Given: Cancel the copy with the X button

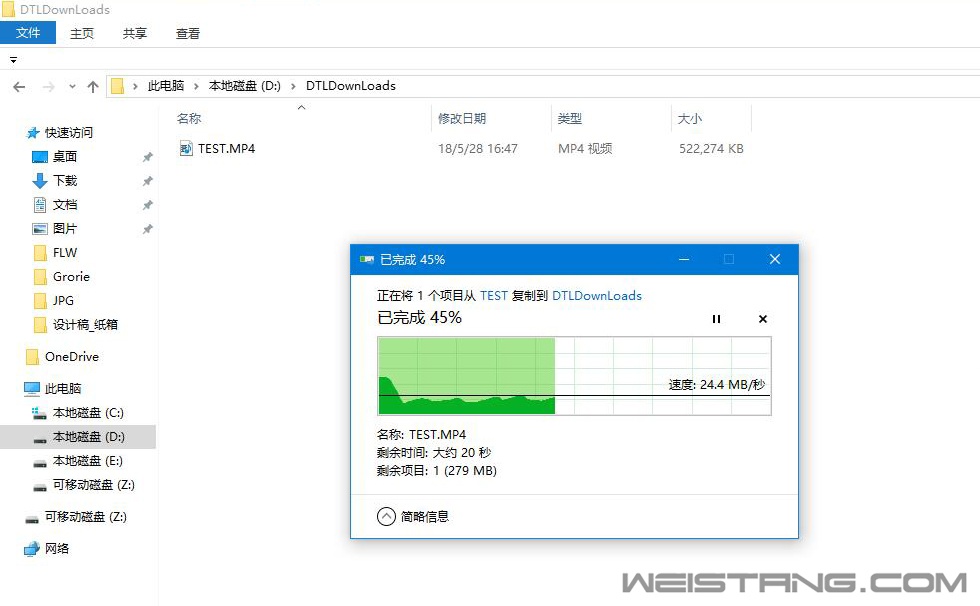Looking at the screenshot, I should (x=763, y=319).
